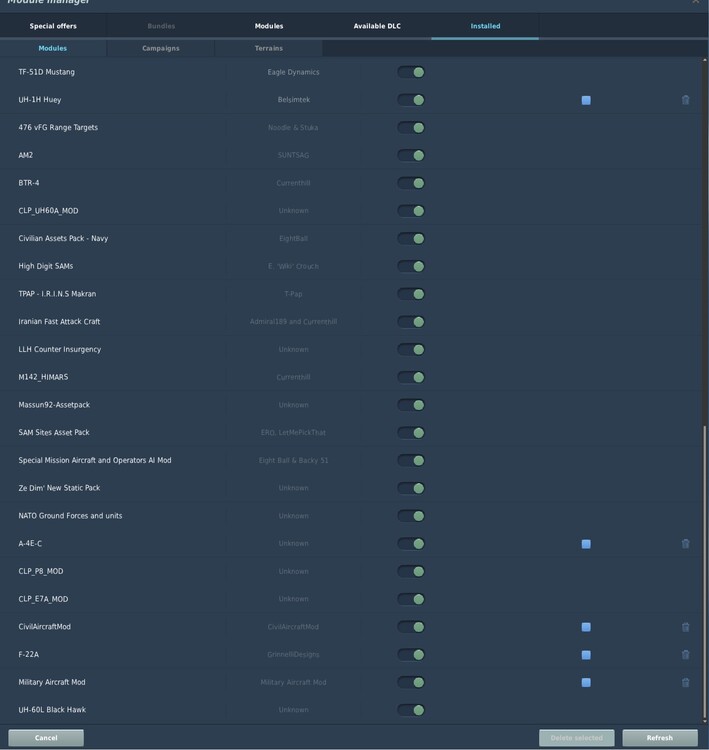Image resolution: width=709 pixels, height=750 pixels.
Task: Click the trash icon for UH-1H Huey
Action: click(x=685, y=100)
